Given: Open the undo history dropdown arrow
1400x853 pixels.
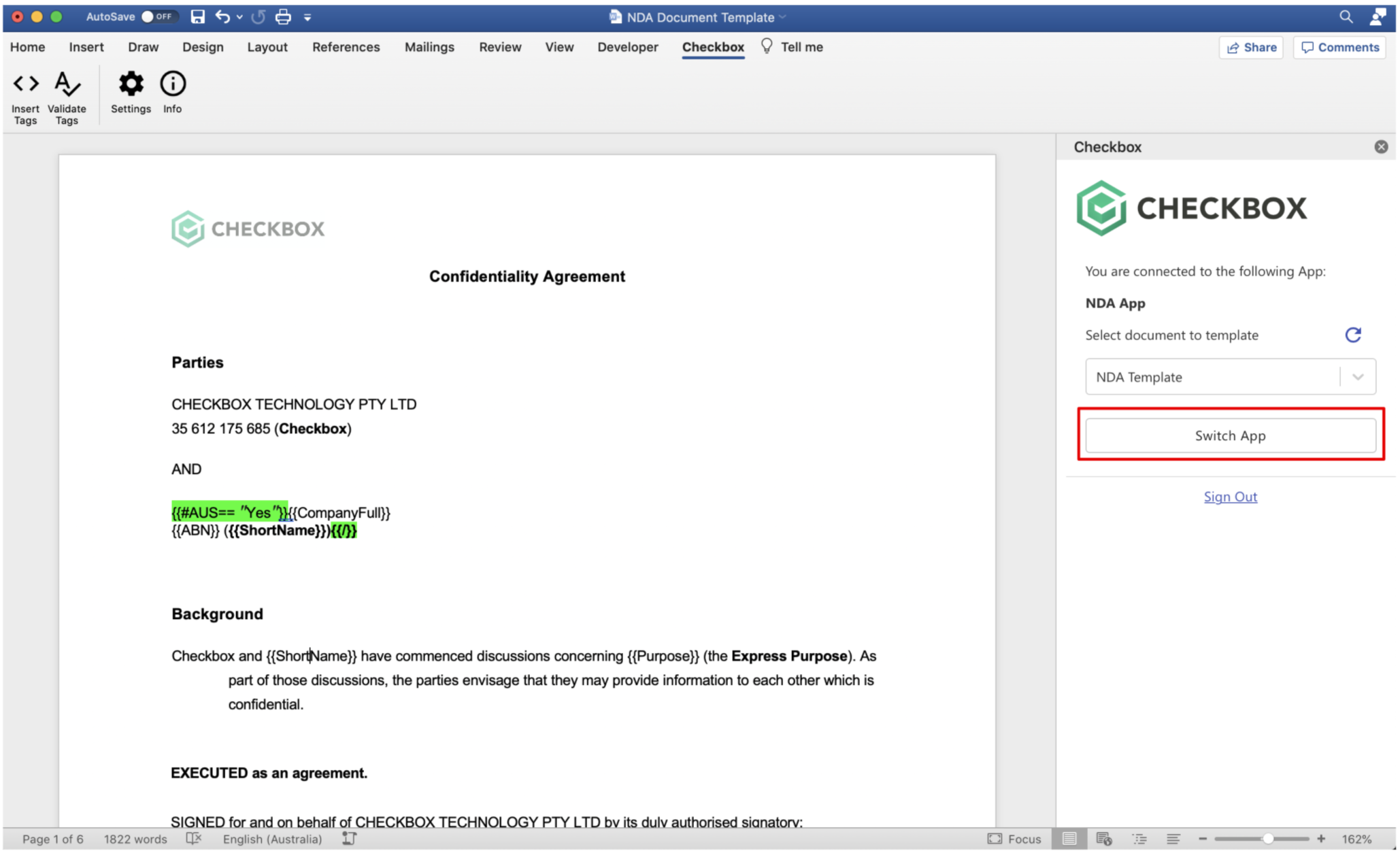Looking at the screenshot, I should point(239,17).
